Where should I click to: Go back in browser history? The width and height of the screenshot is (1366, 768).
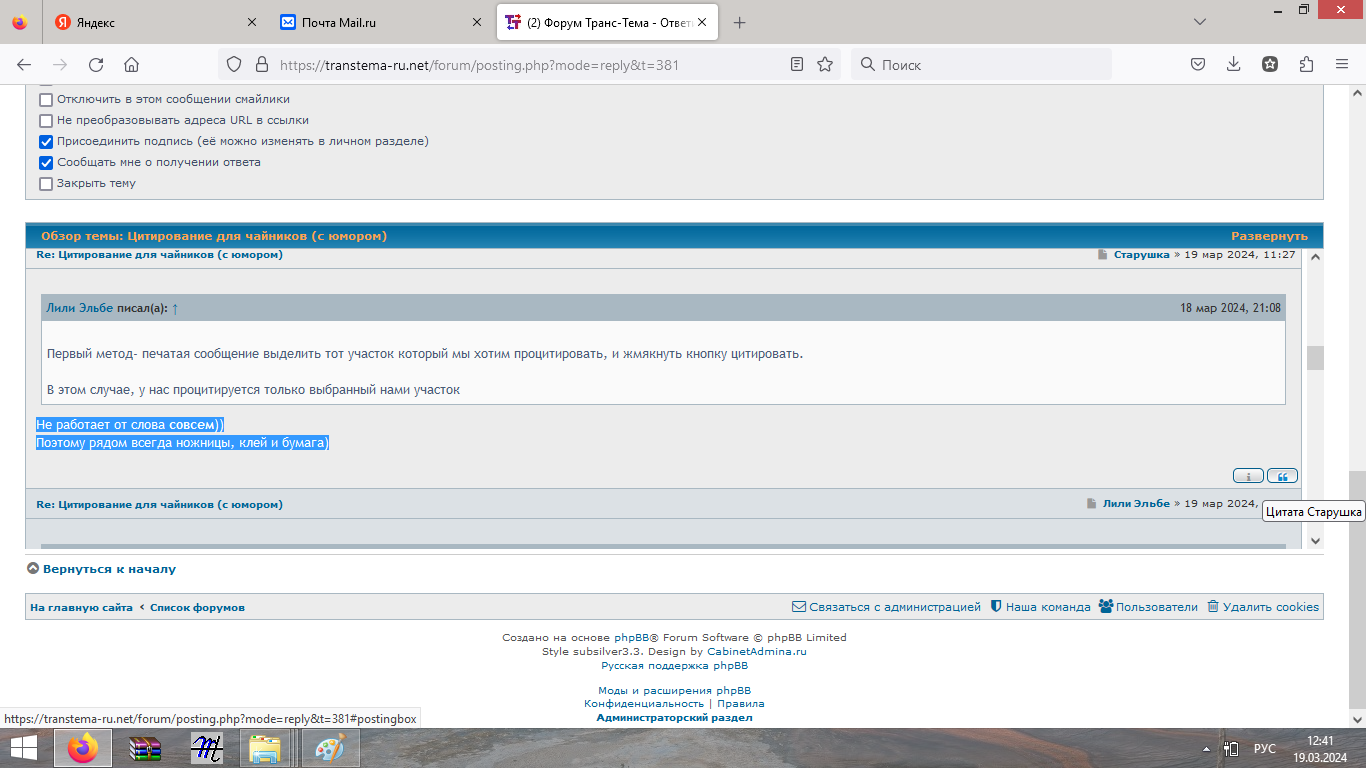coord(24,64)
